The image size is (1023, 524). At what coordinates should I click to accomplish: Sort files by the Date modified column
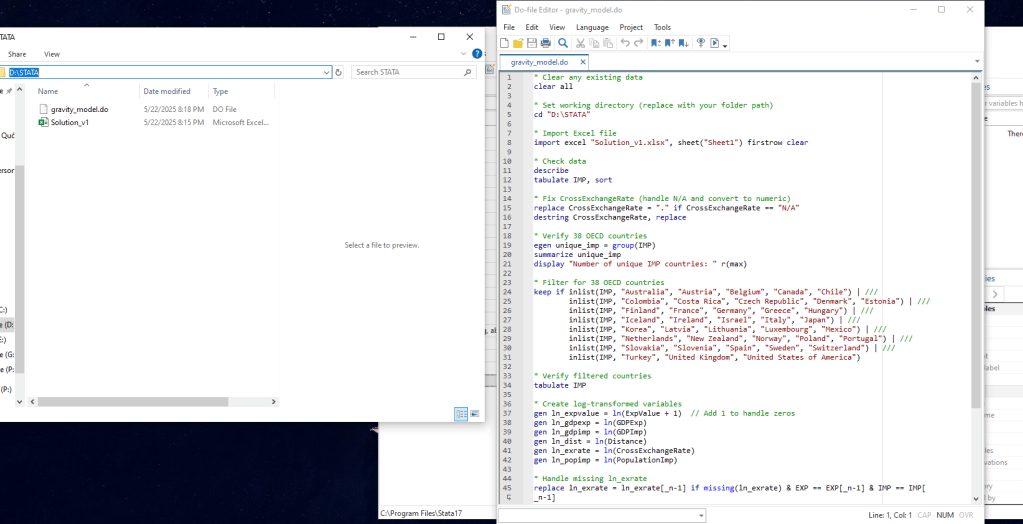coord(166,91)
